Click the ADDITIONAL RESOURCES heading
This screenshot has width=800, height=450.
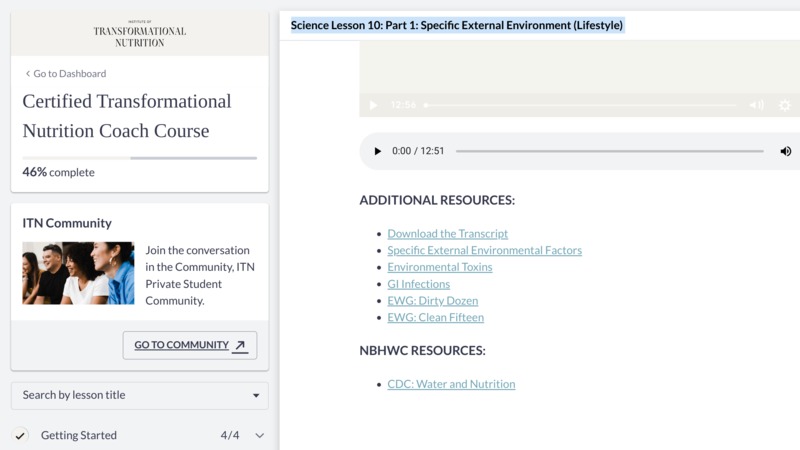point(437,200)
